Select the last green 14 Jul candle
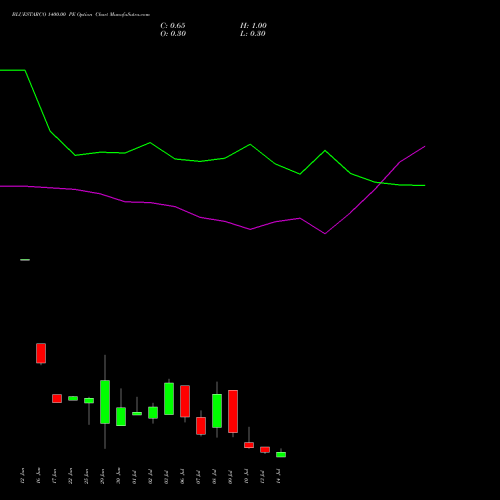500x500 pixels. point(281,455)
